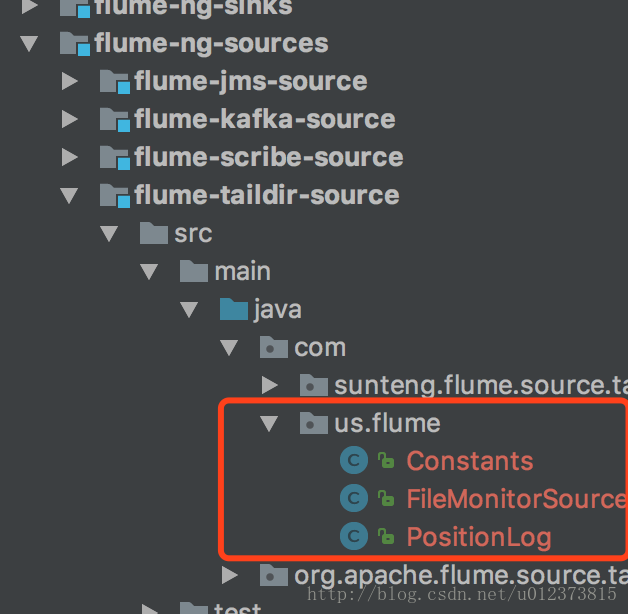Expand the flume-kafka-source module
Image resolution: width=628 pixels, height=614 pixels.
[x=70, y=119]
